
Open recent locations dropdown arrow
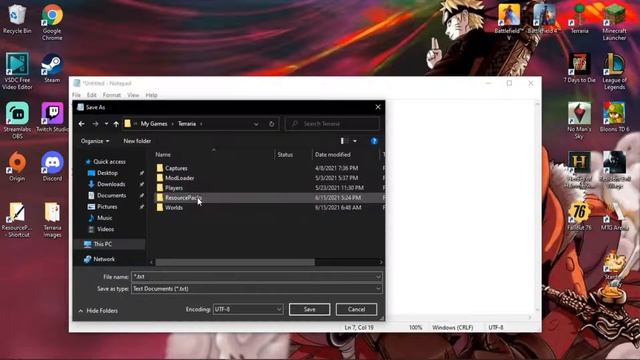(x=106, y=124)
